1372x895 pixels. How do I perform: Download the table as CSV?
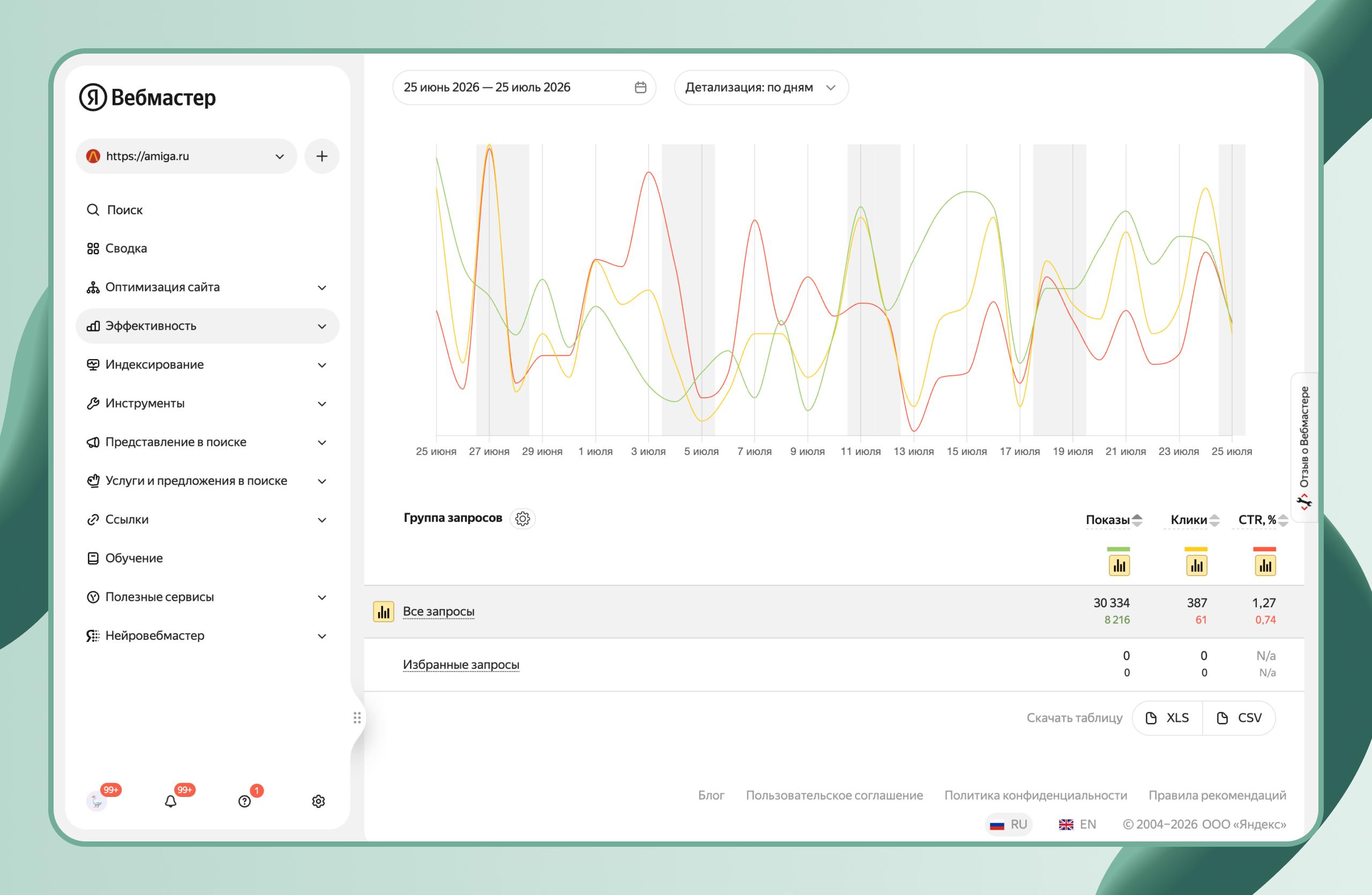click(1239, 718)
